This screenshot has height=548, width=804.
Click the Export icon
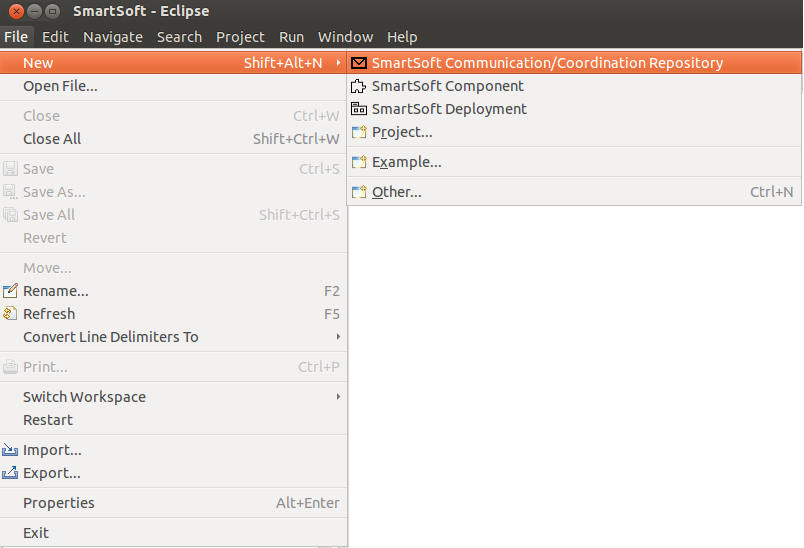tap(10, 473)
